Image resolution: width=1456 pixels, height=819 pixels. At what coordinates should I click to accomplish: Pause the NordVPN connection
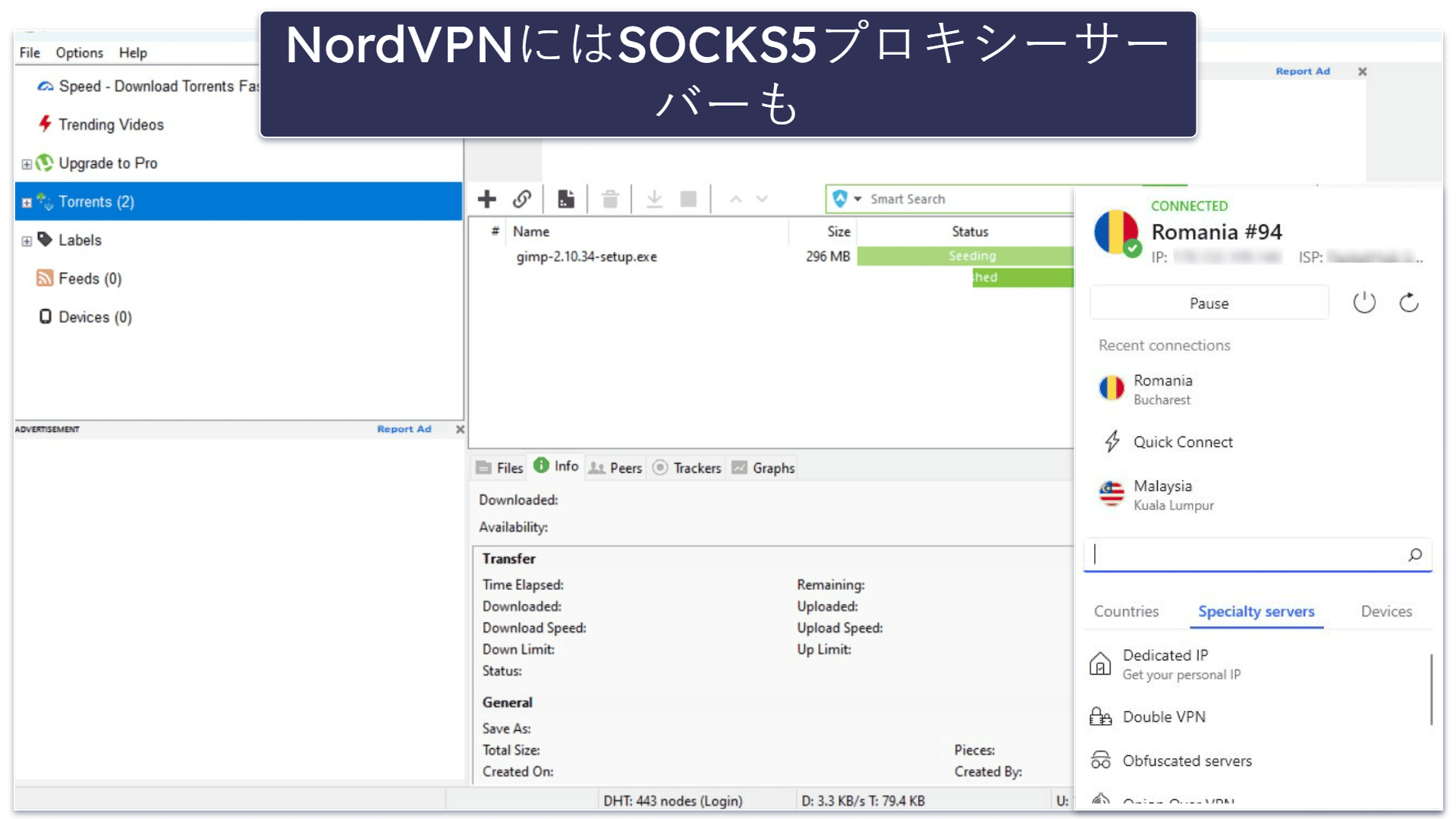pyautogui.click(x=1209, y=304)
